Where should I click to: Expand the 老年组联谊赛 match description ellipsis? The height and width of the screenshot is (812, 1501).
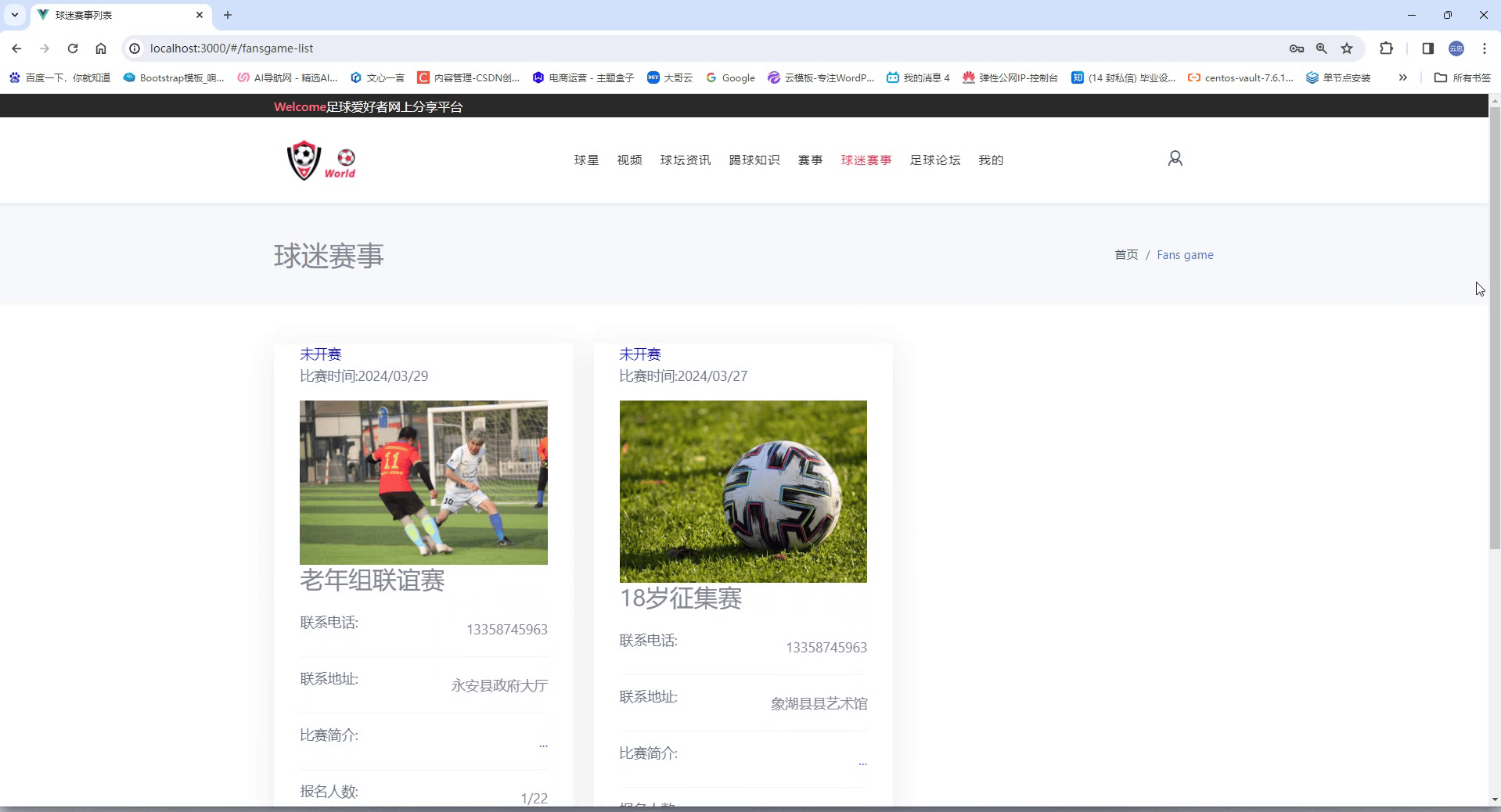coord(544,746)
